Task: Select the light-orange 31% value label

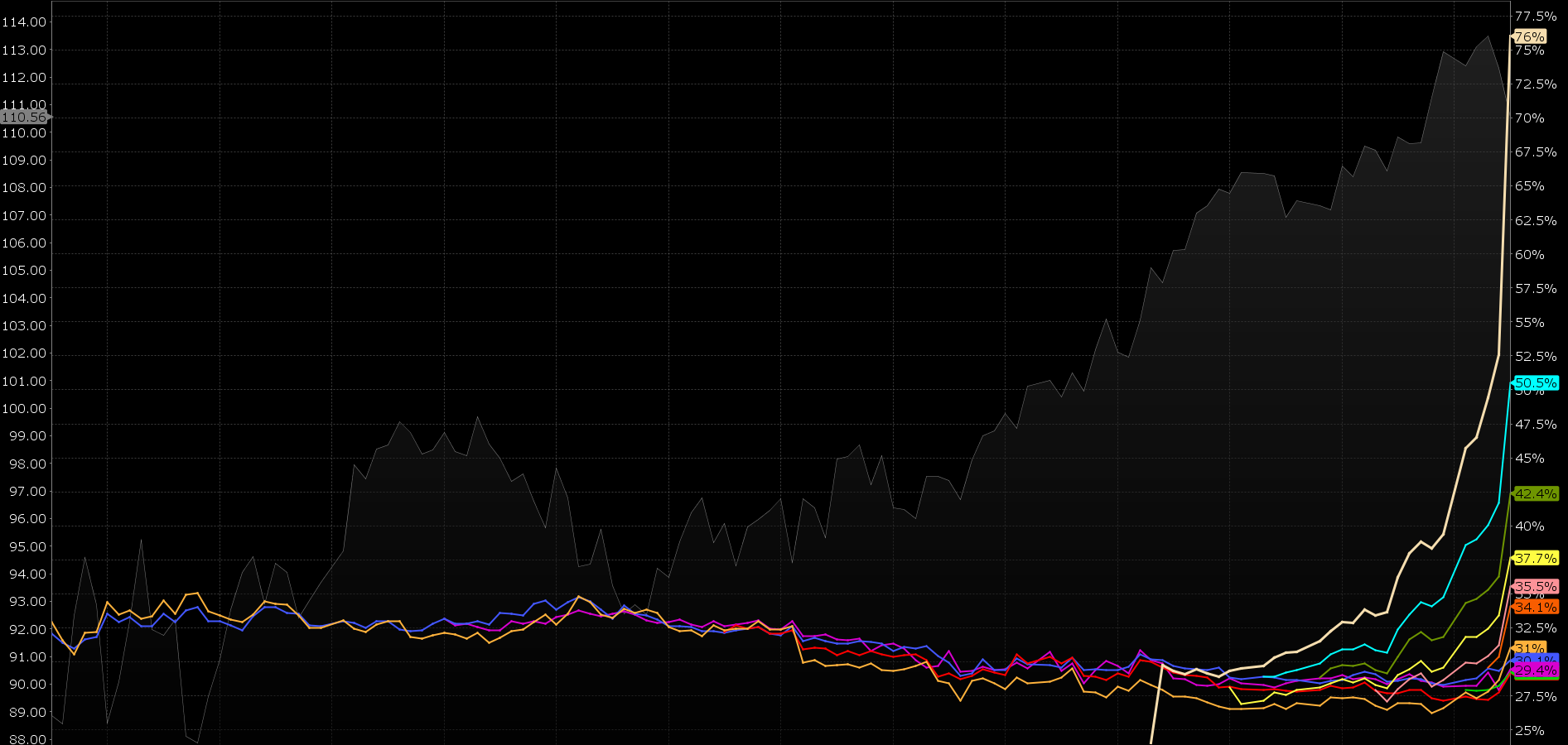Action: coord(1529,647)
